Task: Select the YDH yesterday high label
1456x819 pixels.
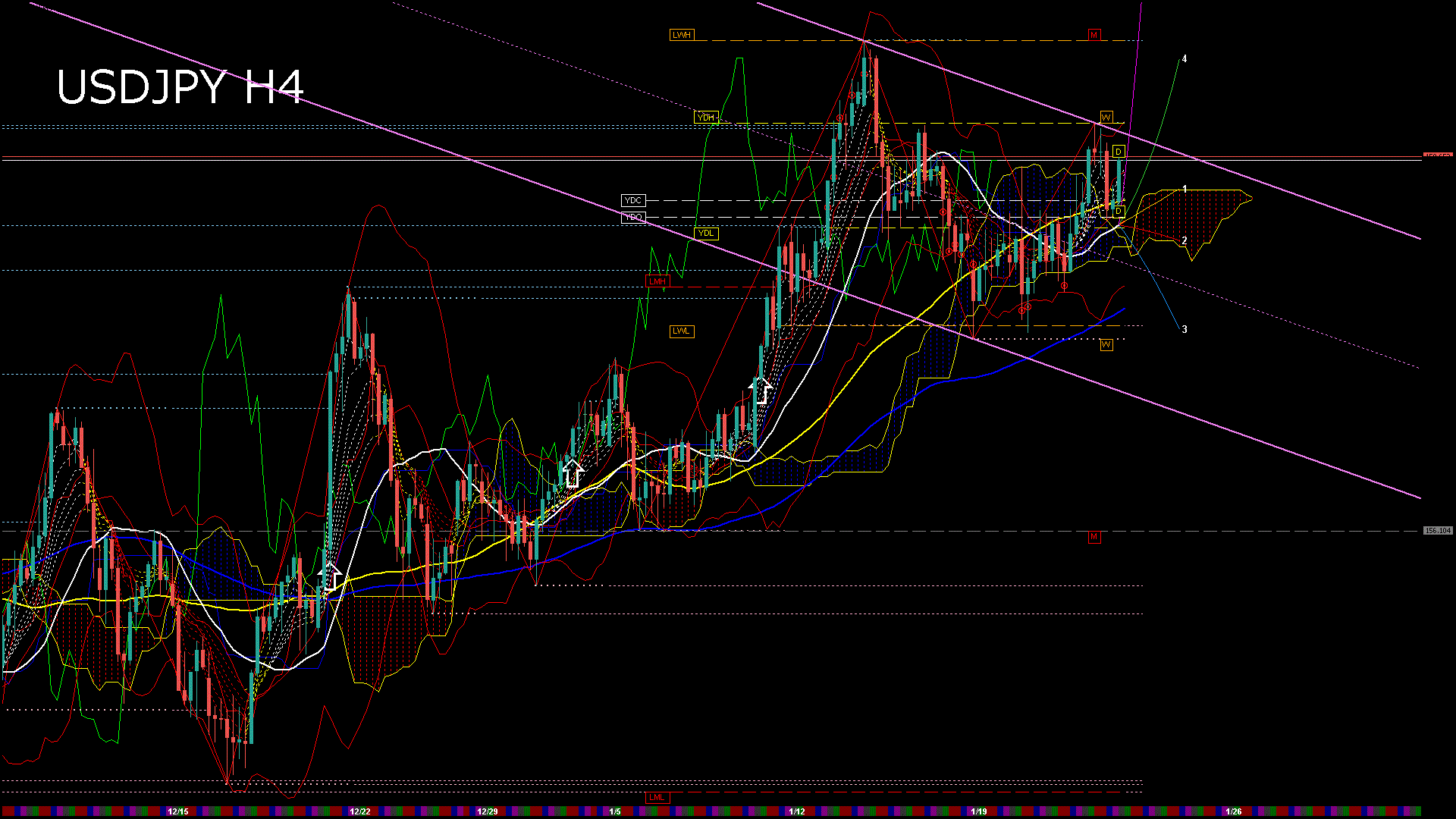Action: 707,118
